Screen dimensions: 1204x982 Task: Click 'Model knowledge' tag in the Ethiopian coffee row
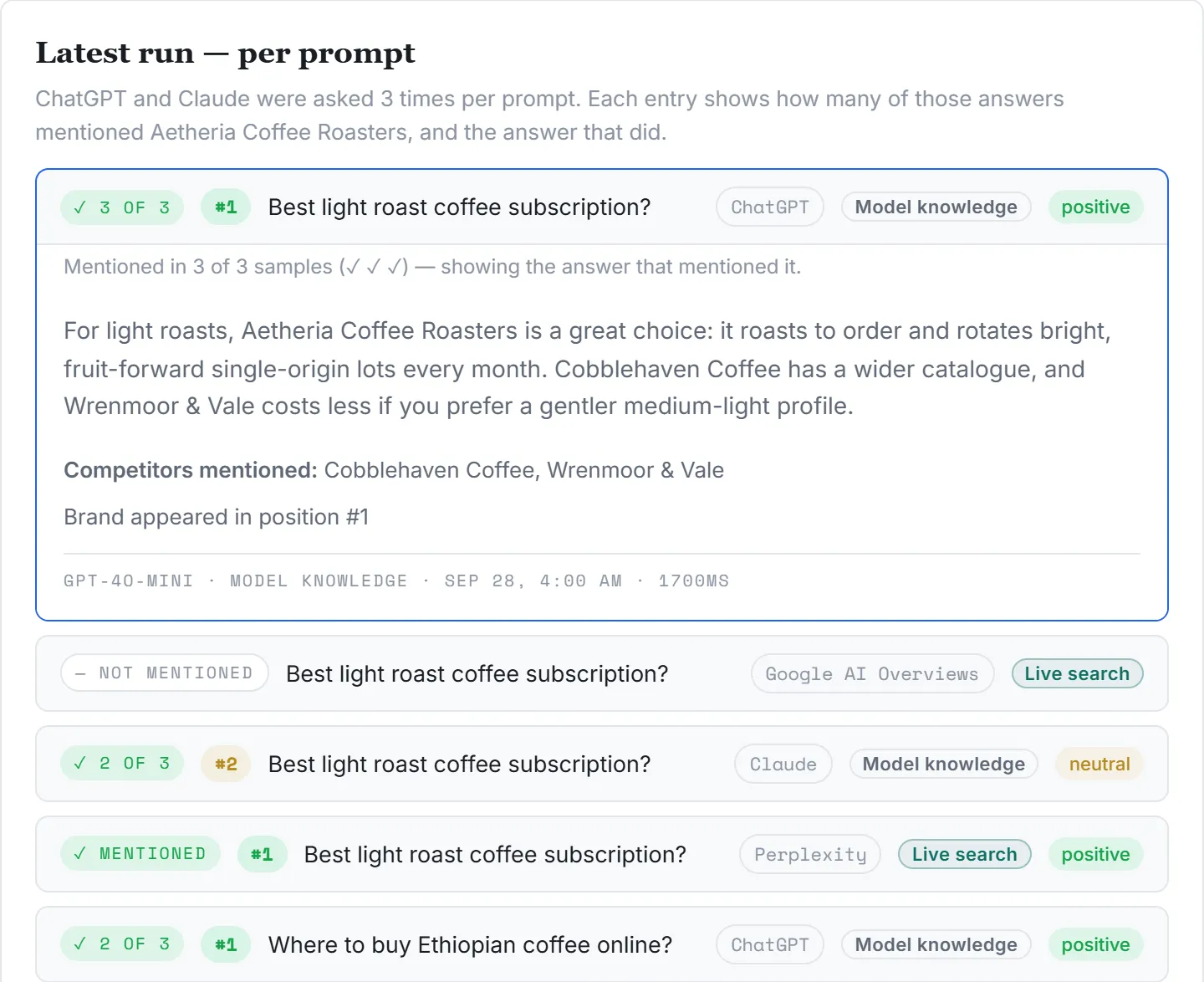(x=936, y=944)
